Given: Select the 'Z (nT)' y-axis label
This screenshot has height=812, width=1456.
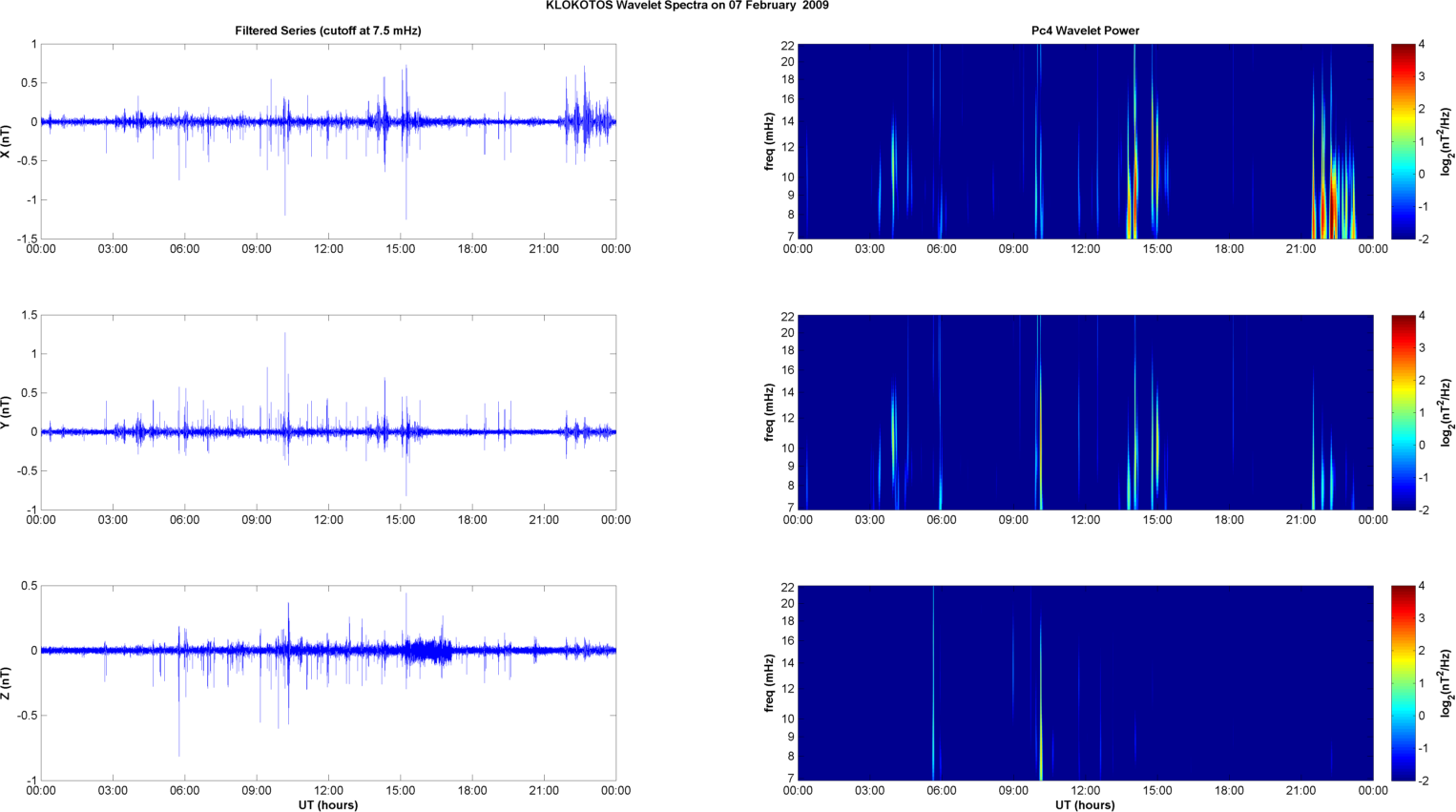Looking at the screenshot, I should [7, 683].
